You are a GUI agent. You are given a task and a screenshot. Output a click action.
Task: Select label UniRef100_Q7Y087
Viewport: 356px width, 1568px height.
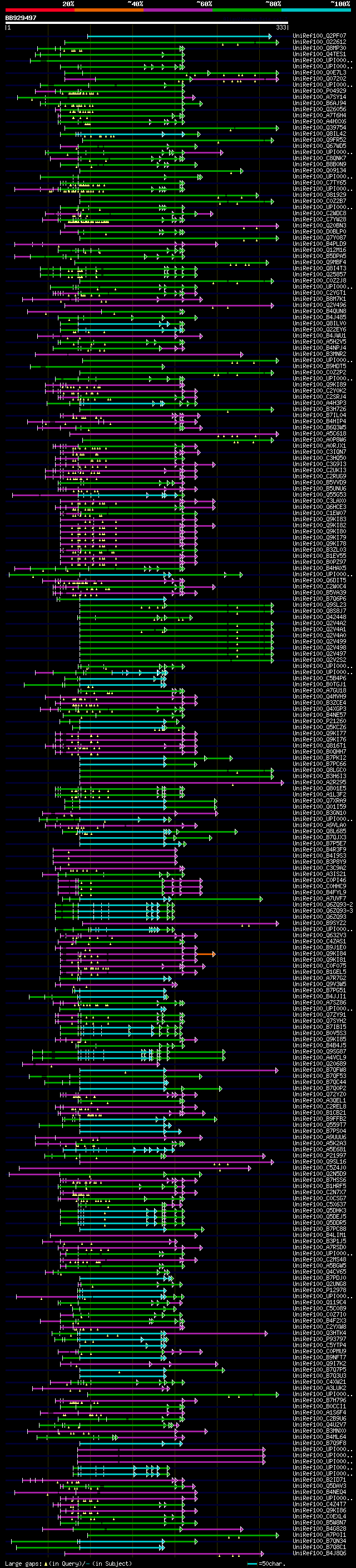coord(319,238)
